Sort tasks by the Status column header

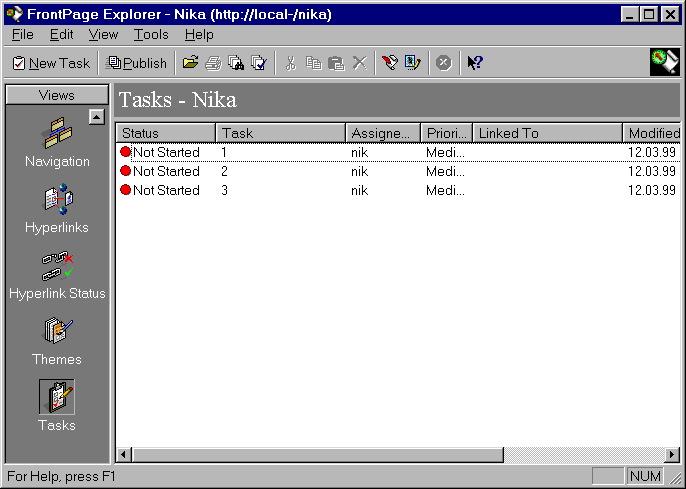[166, 133]
